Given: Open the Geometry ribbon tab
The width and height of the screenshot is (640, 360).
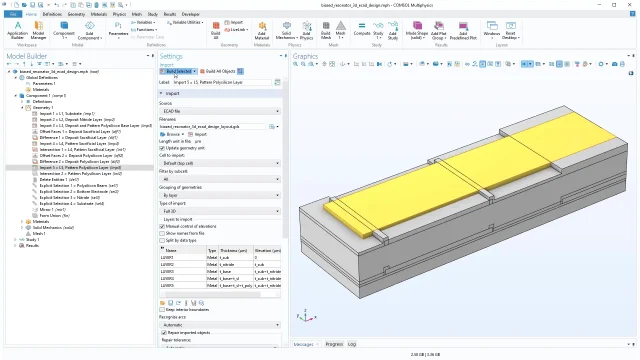Looking at the screenshot, I should point(76,14).
